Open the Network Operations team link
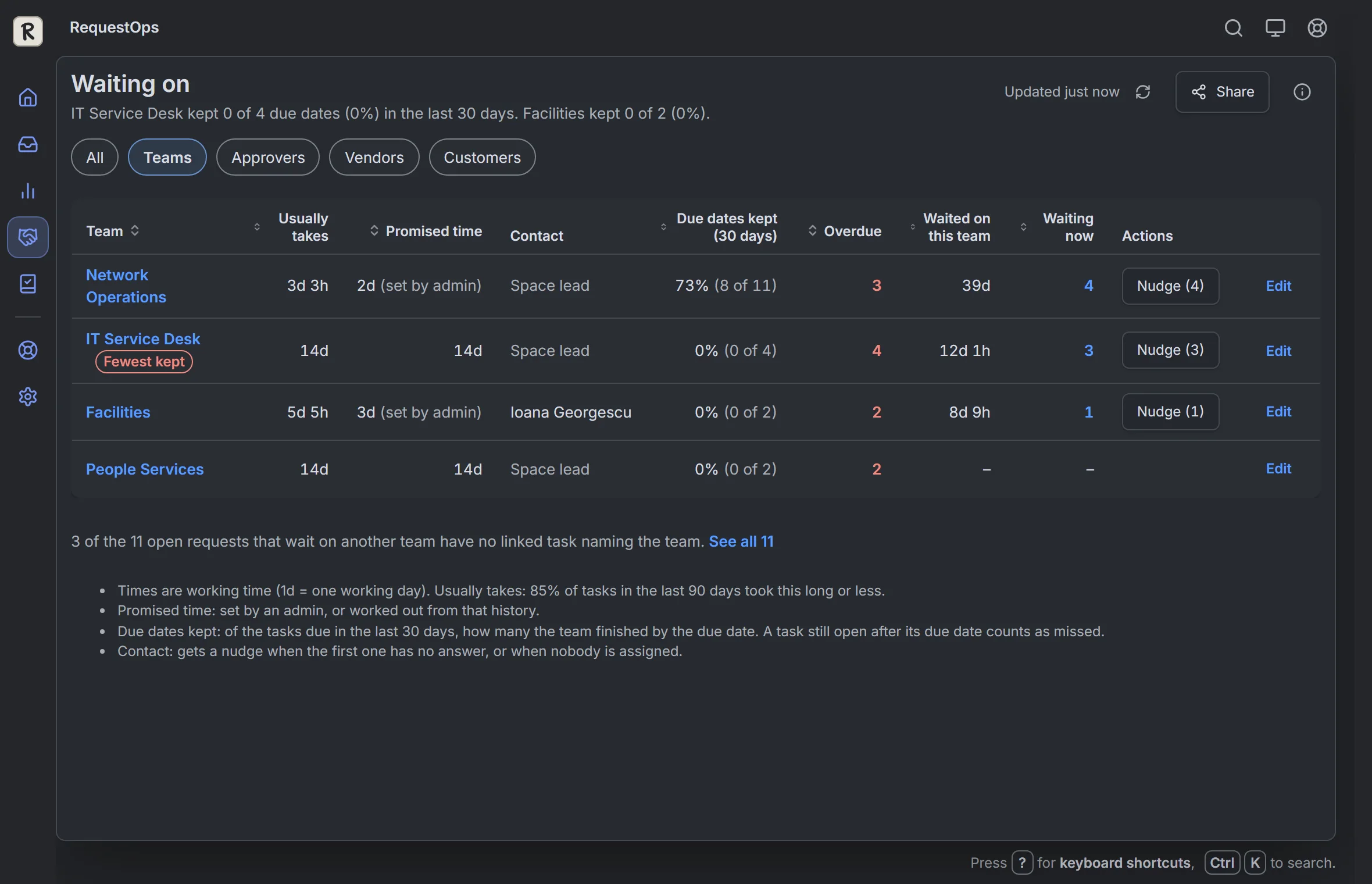The height and width of the screenshot is (884, 1372). [x=126, y=286]
